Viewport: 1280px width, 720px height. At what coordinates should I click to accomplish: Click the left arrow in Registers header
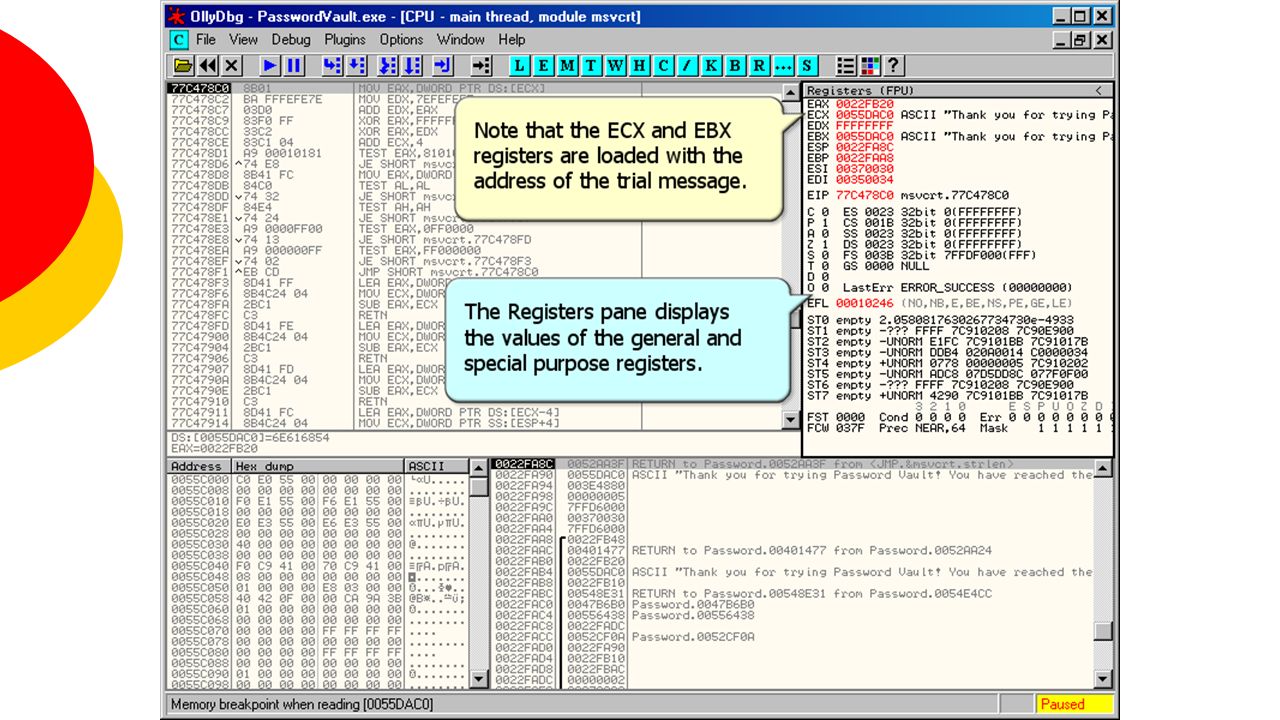pos(1098,90)
